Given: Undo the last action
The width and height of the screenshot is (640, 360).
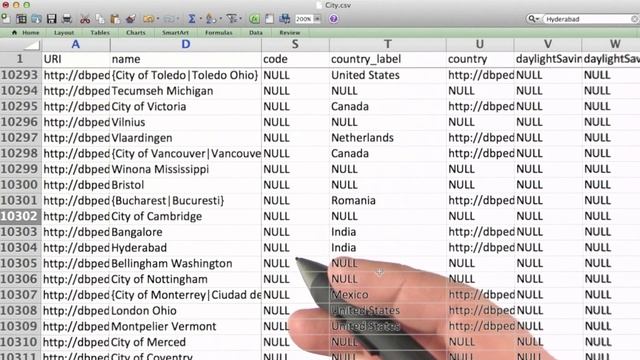Looking at the screenshot, I should click(x=149, y=19).
